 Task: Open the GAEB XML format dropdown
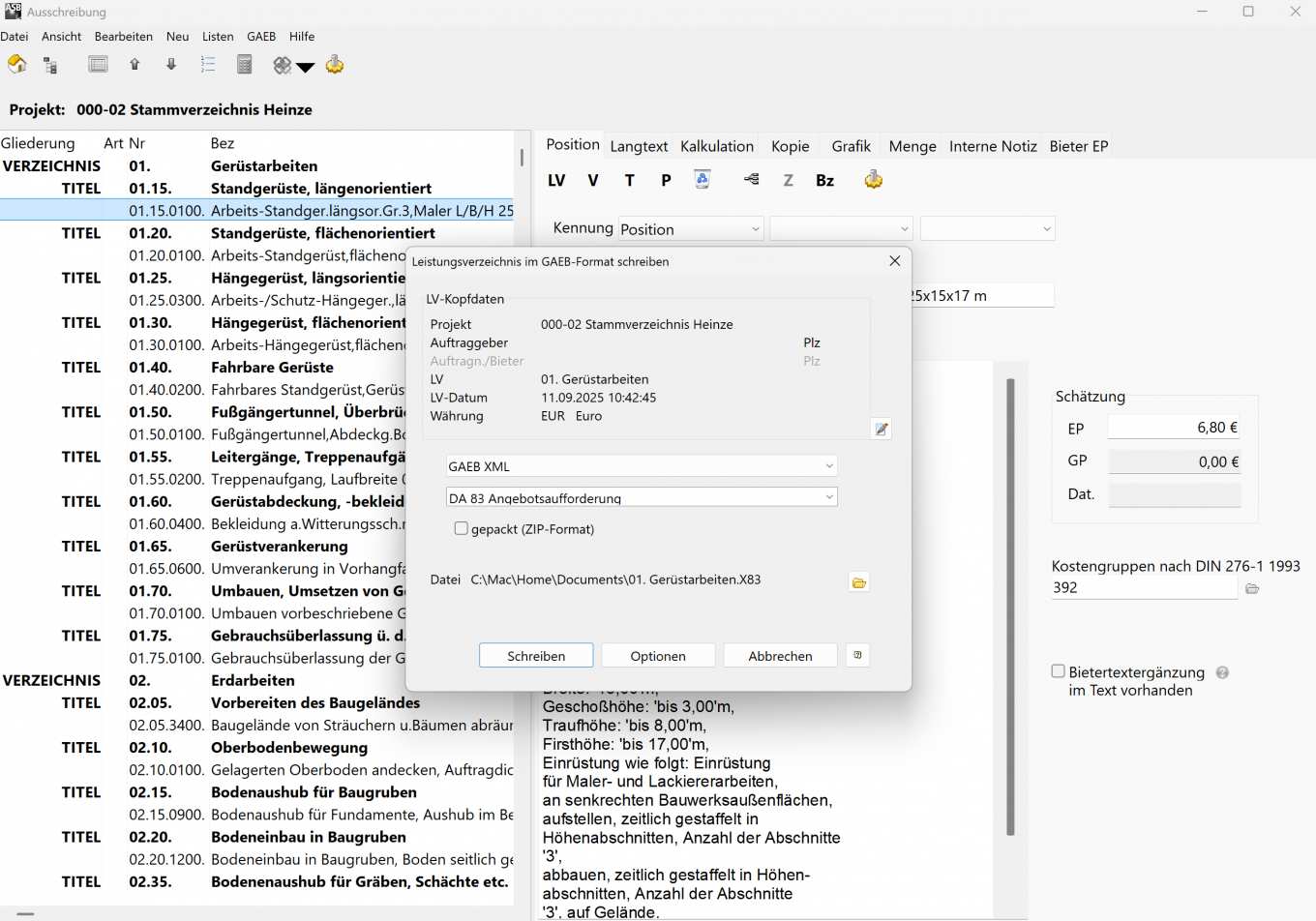pyautogui.click(x=642, y=466)
